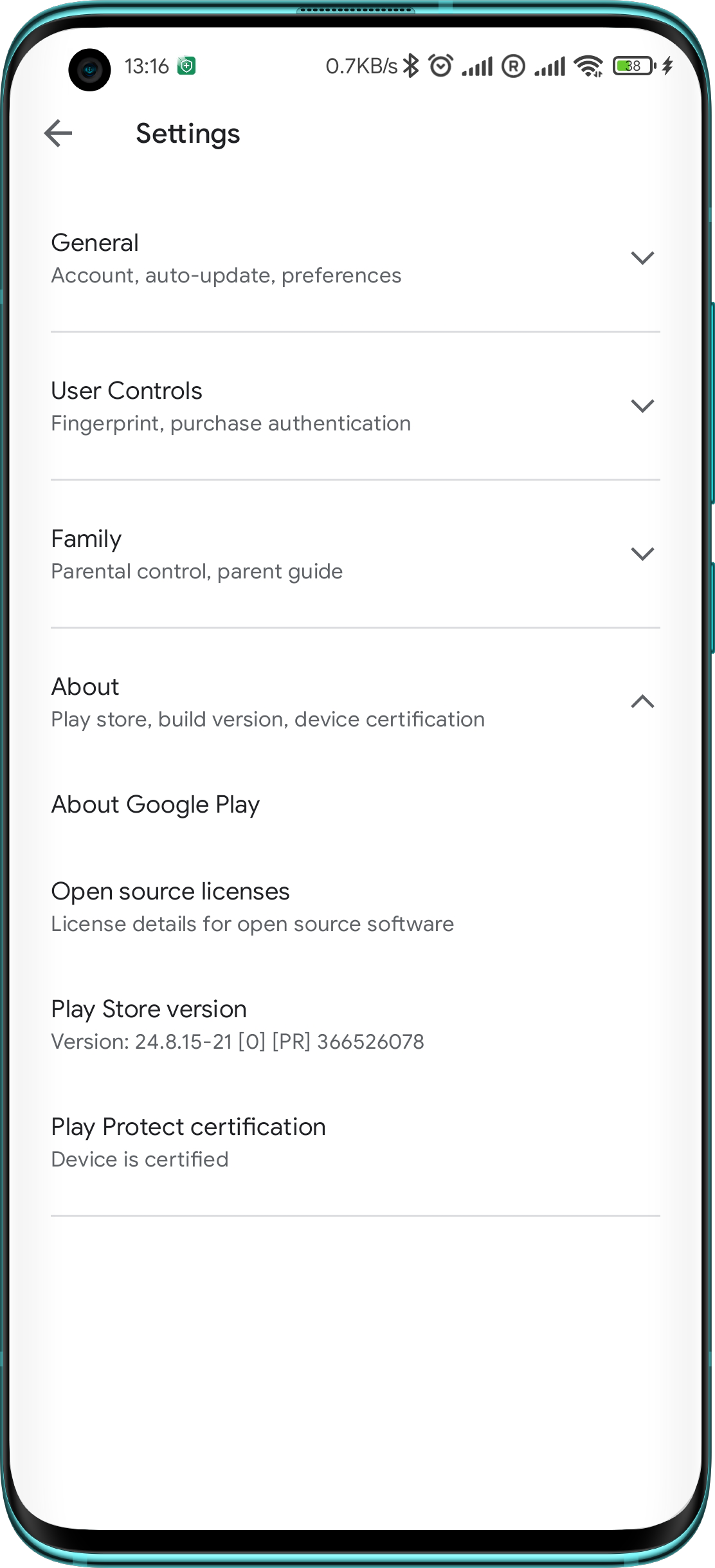Tap the back arrow icon
This screenshot has height=1568, width=715.
[58, 133]
